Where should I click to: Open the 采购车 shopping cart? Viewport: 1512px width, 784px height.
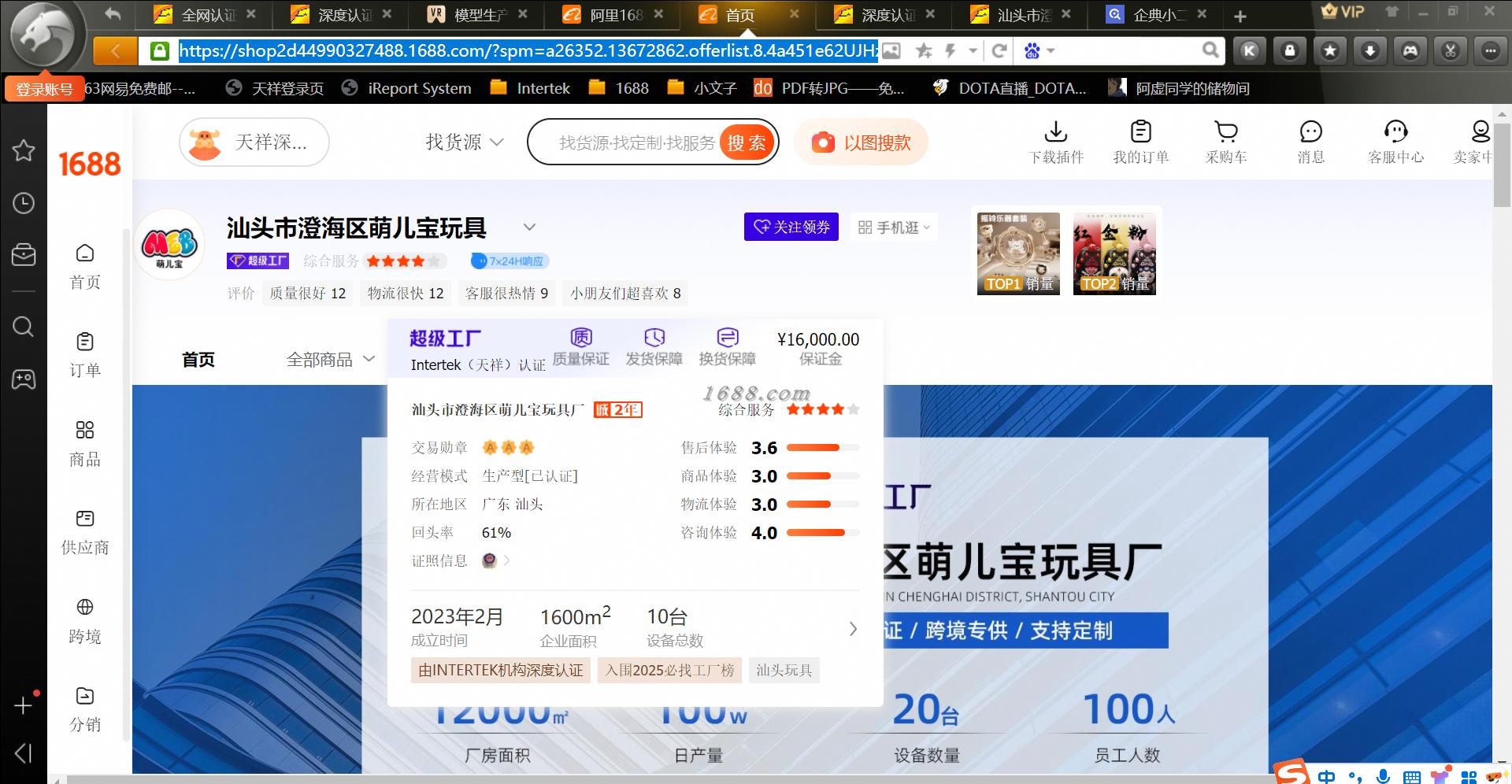1226,142
